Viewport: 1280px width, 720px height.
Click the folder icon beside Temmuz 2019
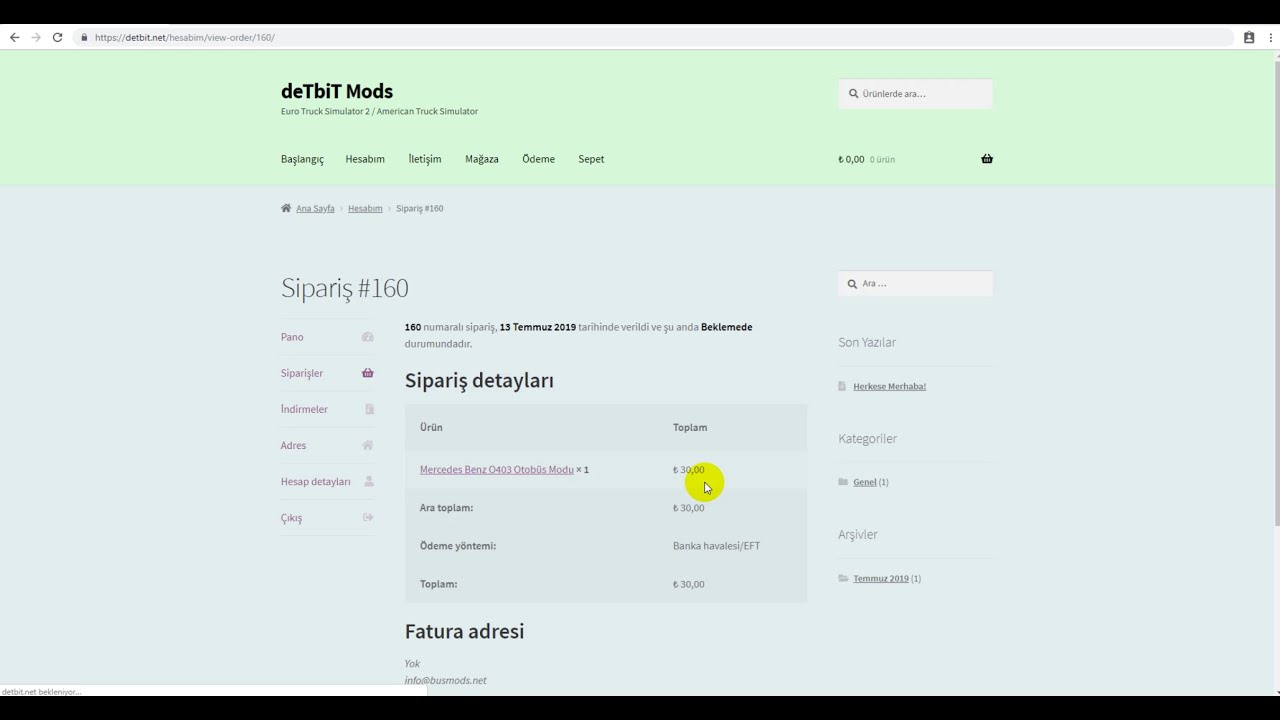point(843,578)
